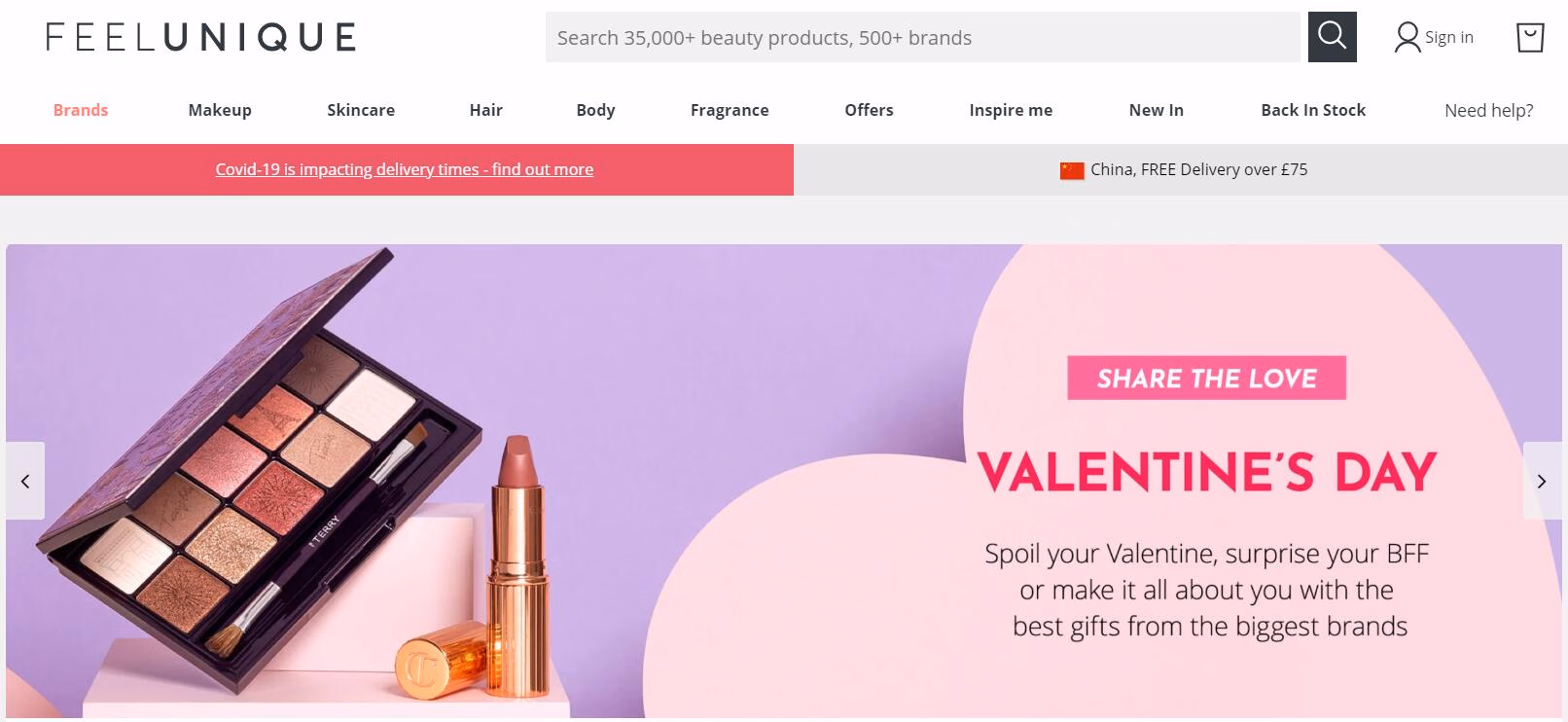Open the shopping bag icon
The width and height of the screenshot is (1568, 722).
[1530, 38]
